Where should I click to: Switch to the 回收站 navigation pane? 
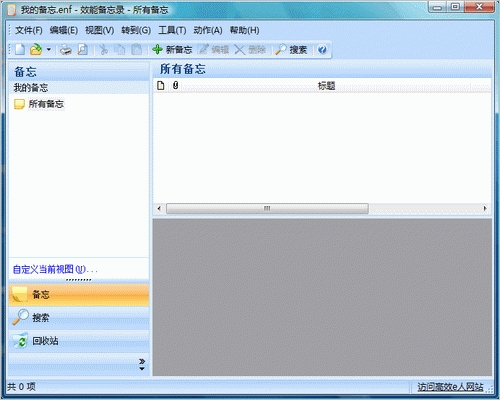[79, 341]
